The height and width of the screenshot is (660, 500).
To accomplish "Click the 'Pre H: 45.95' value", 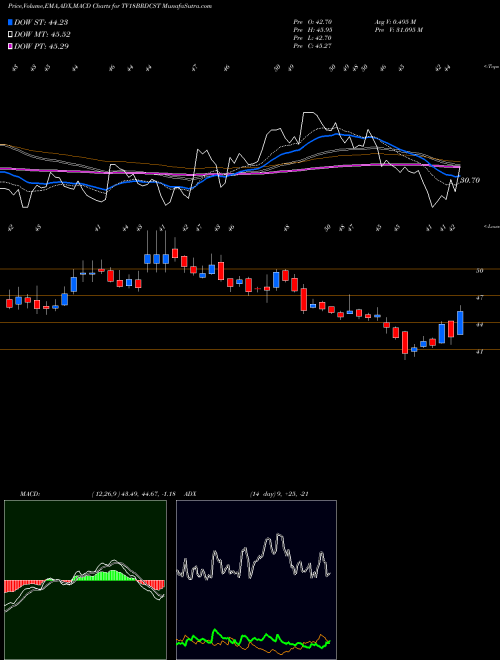I will coord(313,30).
